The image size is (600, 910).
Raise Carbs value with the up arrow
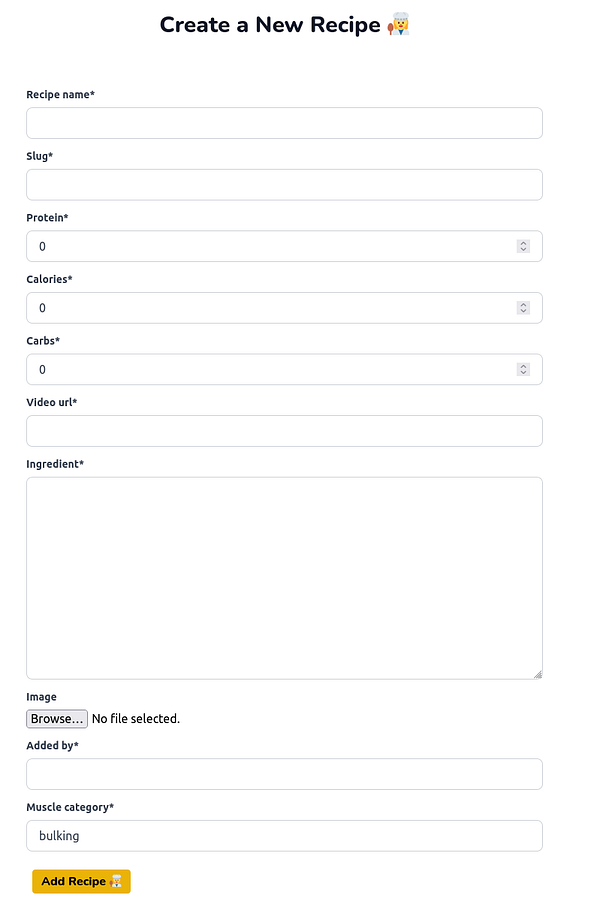point(523,366)
